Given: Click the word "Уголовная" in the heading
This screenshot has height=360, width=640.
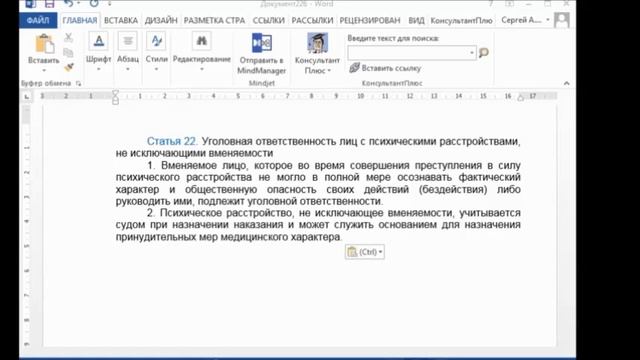Looking at the screenshot, I should click(x=227, y=141).
